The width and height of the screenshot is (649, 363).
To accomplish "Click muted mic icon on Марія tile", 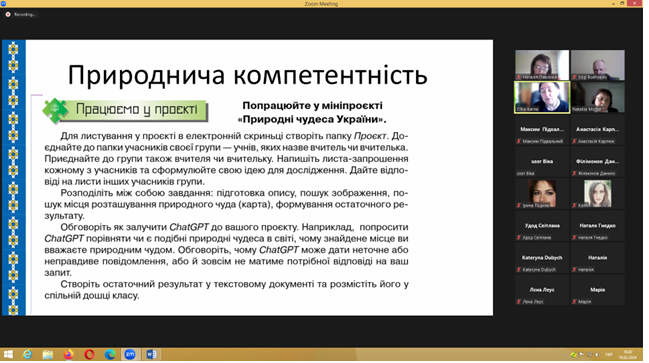I will point(574,302).
